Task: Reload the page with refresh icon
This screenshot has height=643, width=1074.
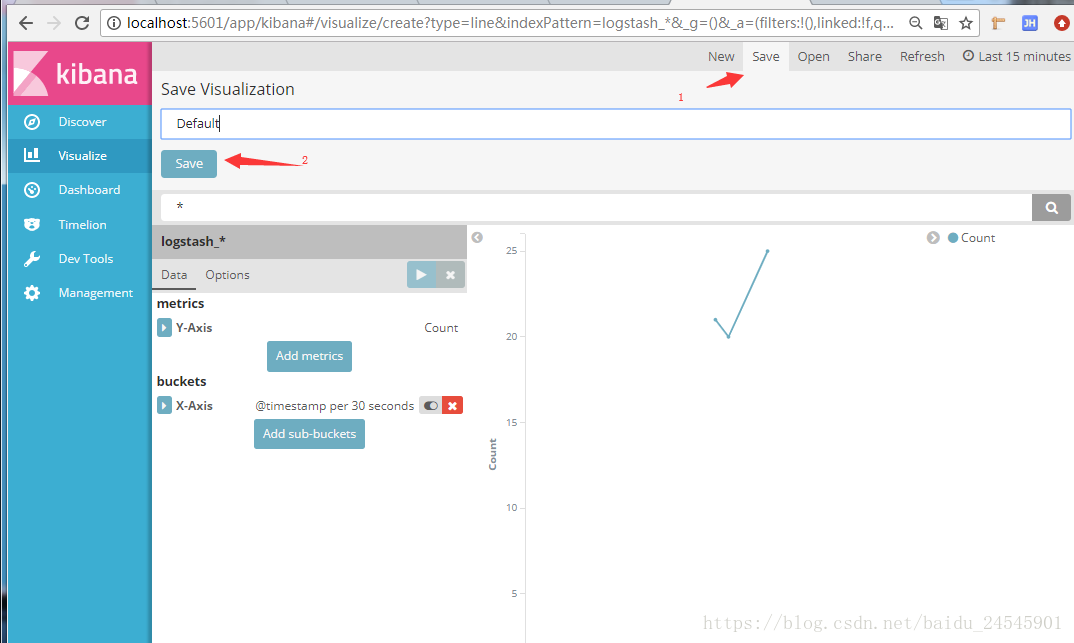Action: (82, 23)
